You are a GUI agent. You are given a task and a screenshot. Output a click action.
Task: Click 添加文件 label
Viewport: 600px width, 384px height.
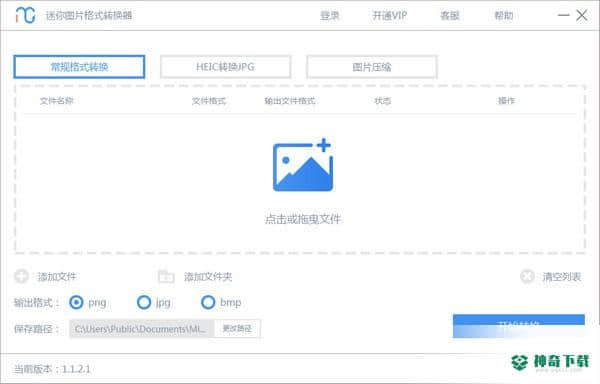click(57, 277)
